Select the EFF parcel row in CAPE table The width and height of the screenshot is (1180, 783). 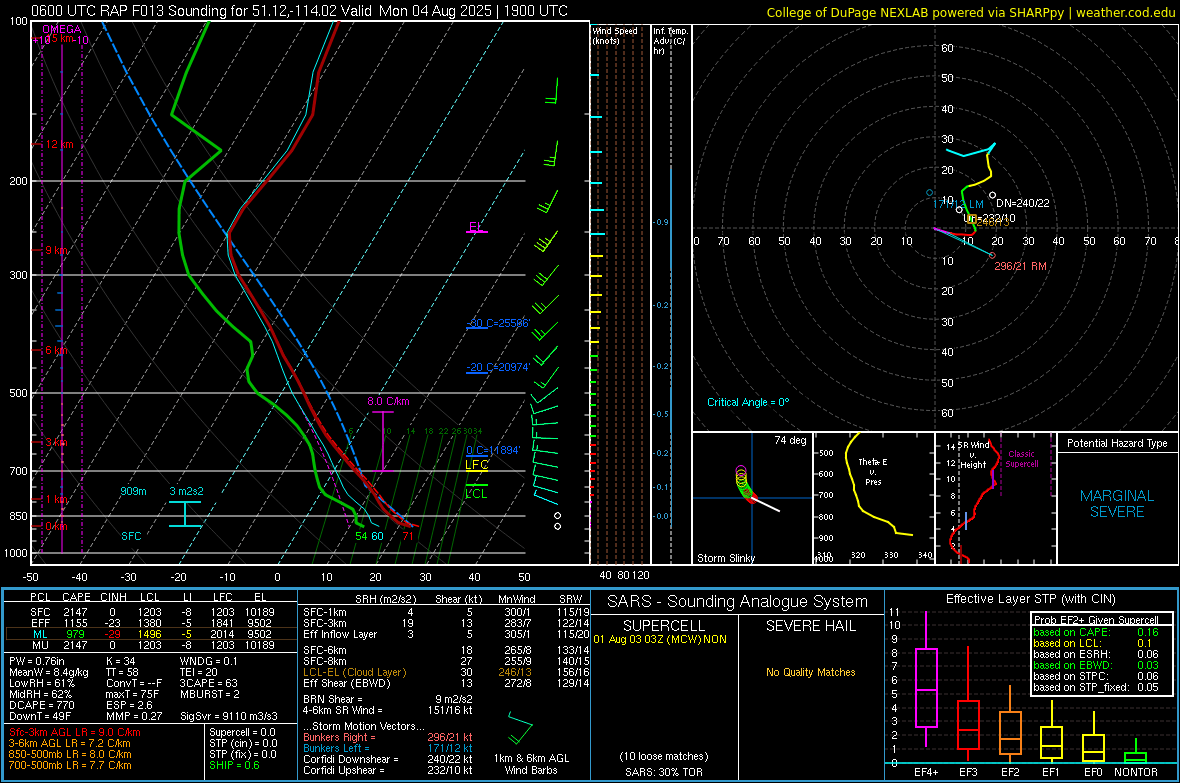[151, 623]
